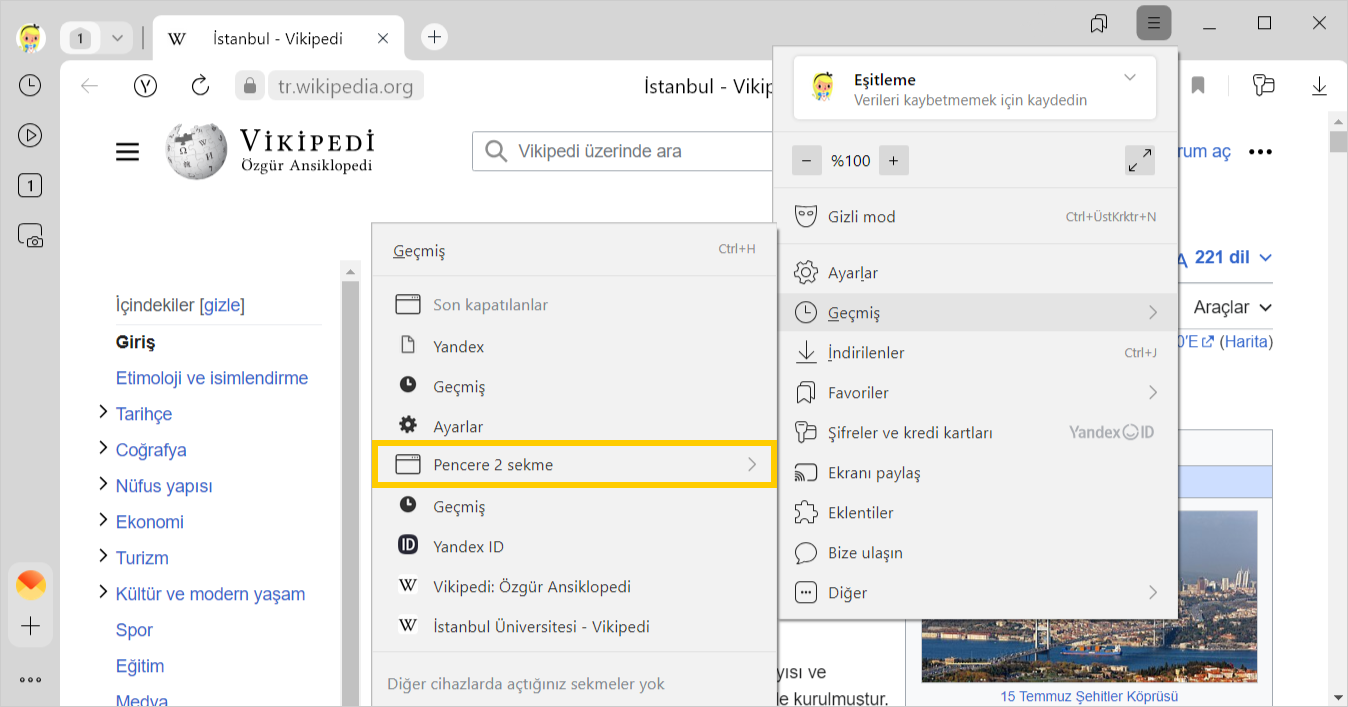Increase zoom with the plus button

click(x=893, y=160)
